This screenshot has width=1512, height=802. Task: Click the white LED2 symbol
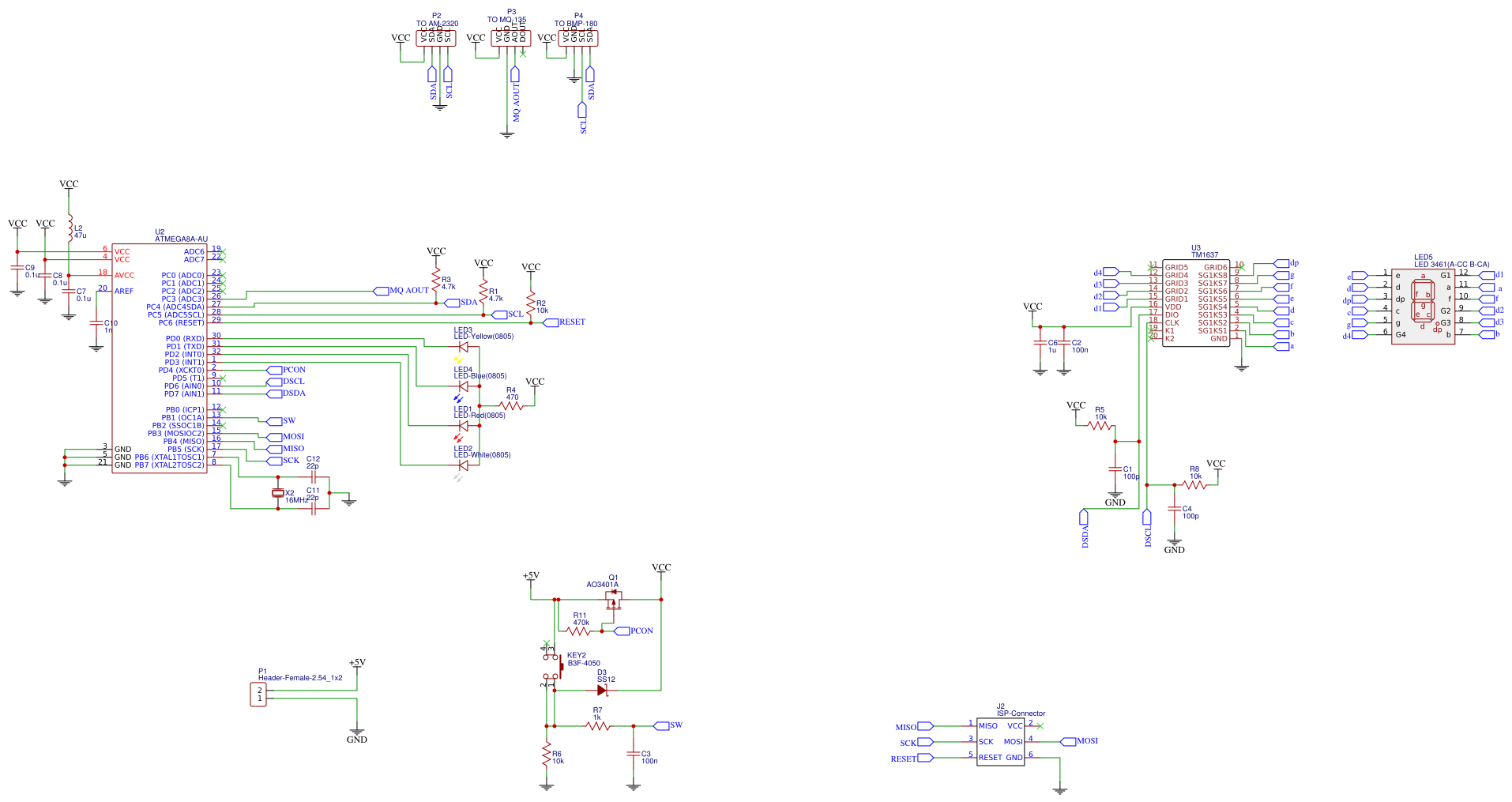click(x=464, y=465)
